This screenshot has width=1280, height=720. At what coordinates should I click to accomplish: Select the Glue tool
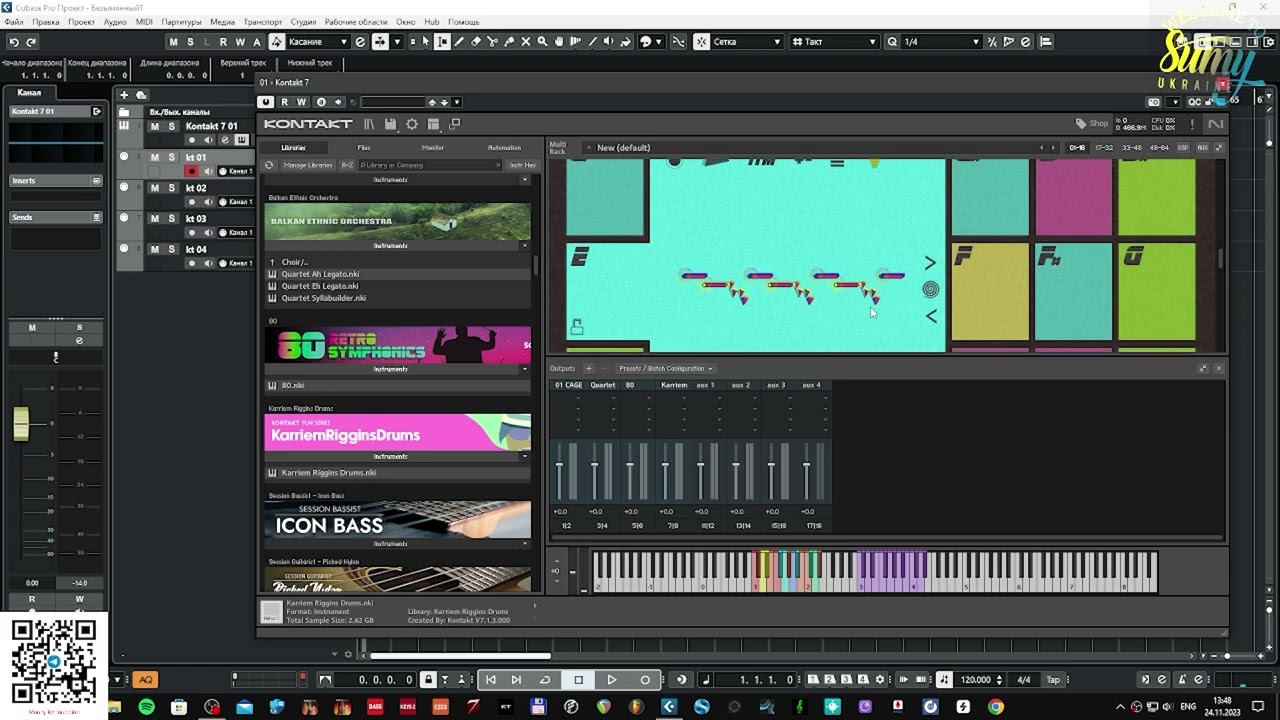point(509,42)
